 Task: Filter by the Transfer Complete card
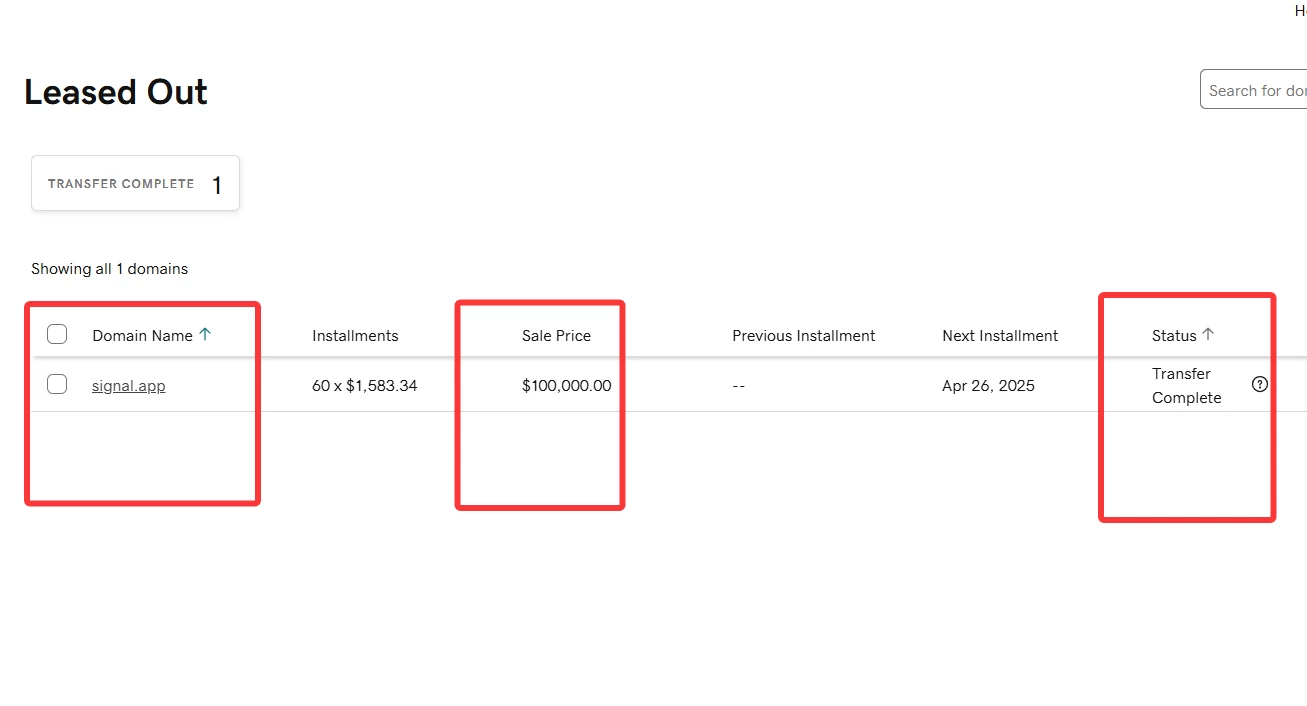(x=135, y=183)
